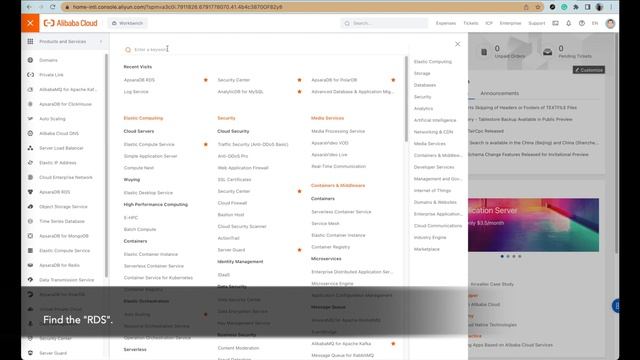Toggle favorite star for AlibabaMQ for Apache Kafka

pos(393,344)
